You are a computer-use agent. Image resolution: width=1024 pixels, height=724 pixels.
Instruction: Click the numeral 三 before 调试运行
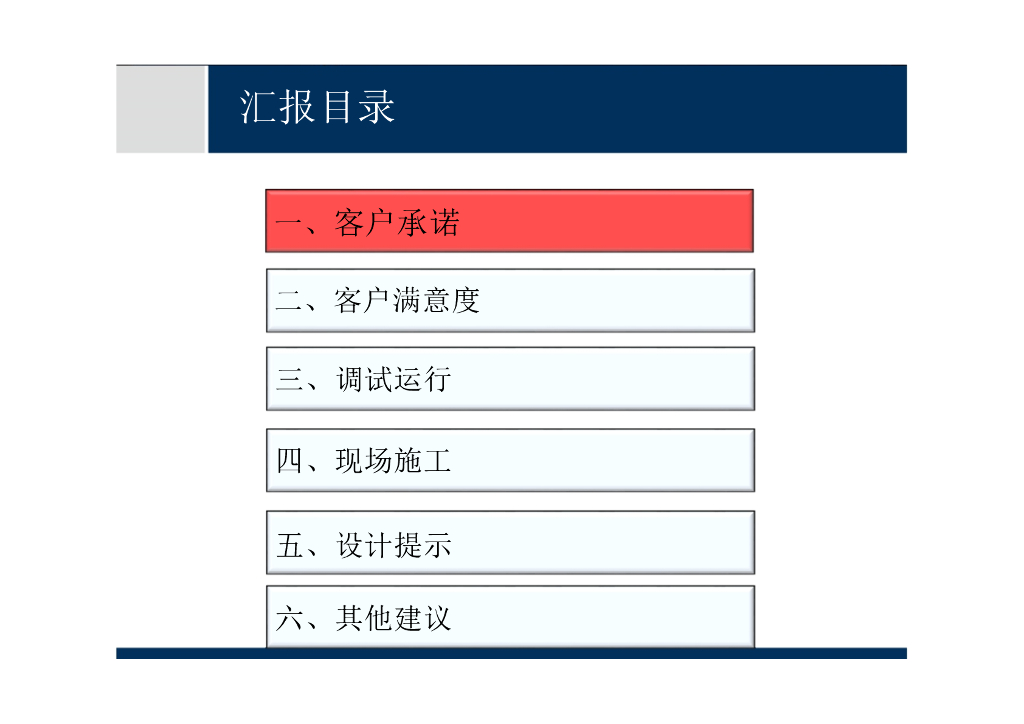click(x=289, y=380)
